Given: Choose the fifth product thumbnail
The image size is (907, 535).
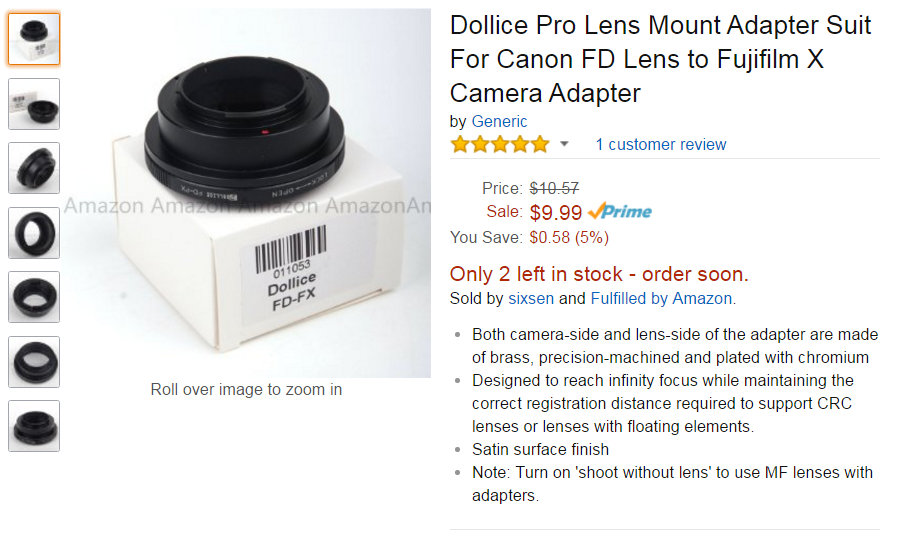Looking at the screenshot, I should [x=34, y=297].
